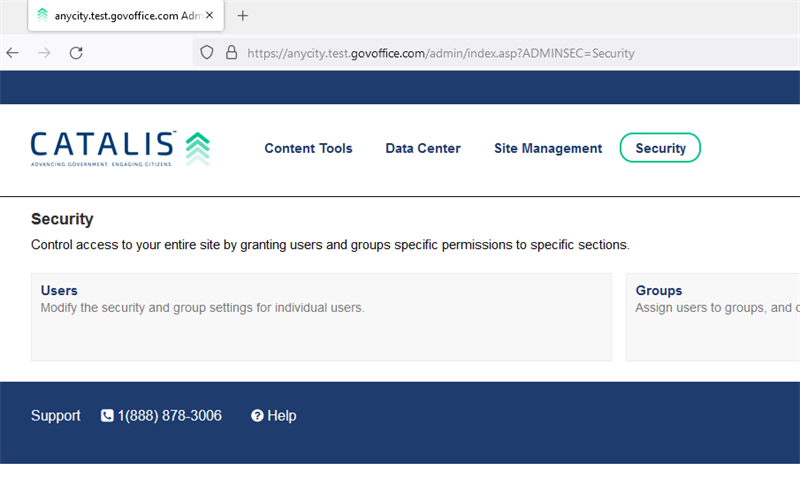Open the tracking protection shield icon

coord(207,53)
